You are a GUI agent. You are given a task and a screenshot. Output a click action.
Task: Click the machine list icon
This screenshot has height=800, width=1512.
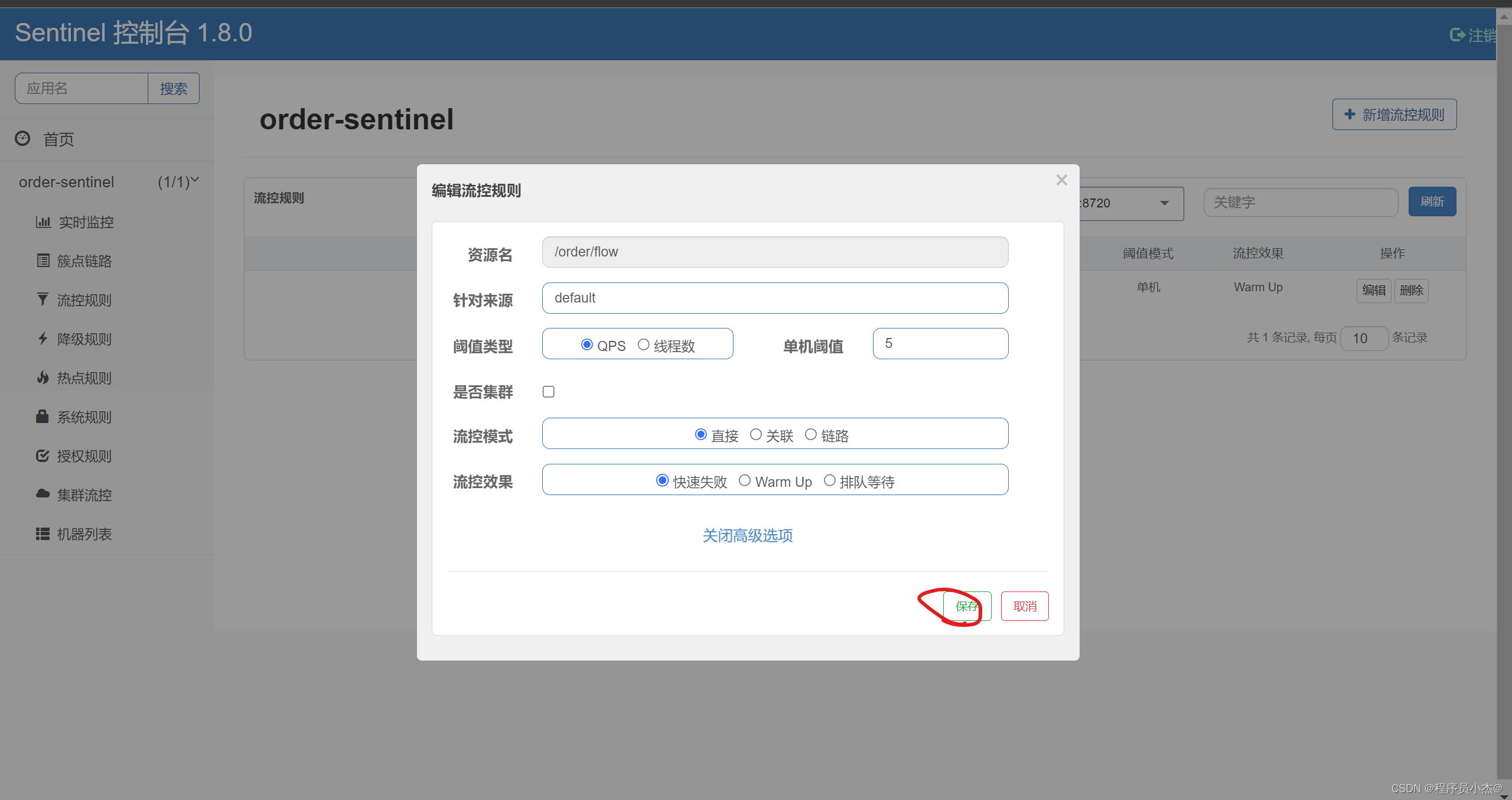pyautogui.click(x=43, y=534)
